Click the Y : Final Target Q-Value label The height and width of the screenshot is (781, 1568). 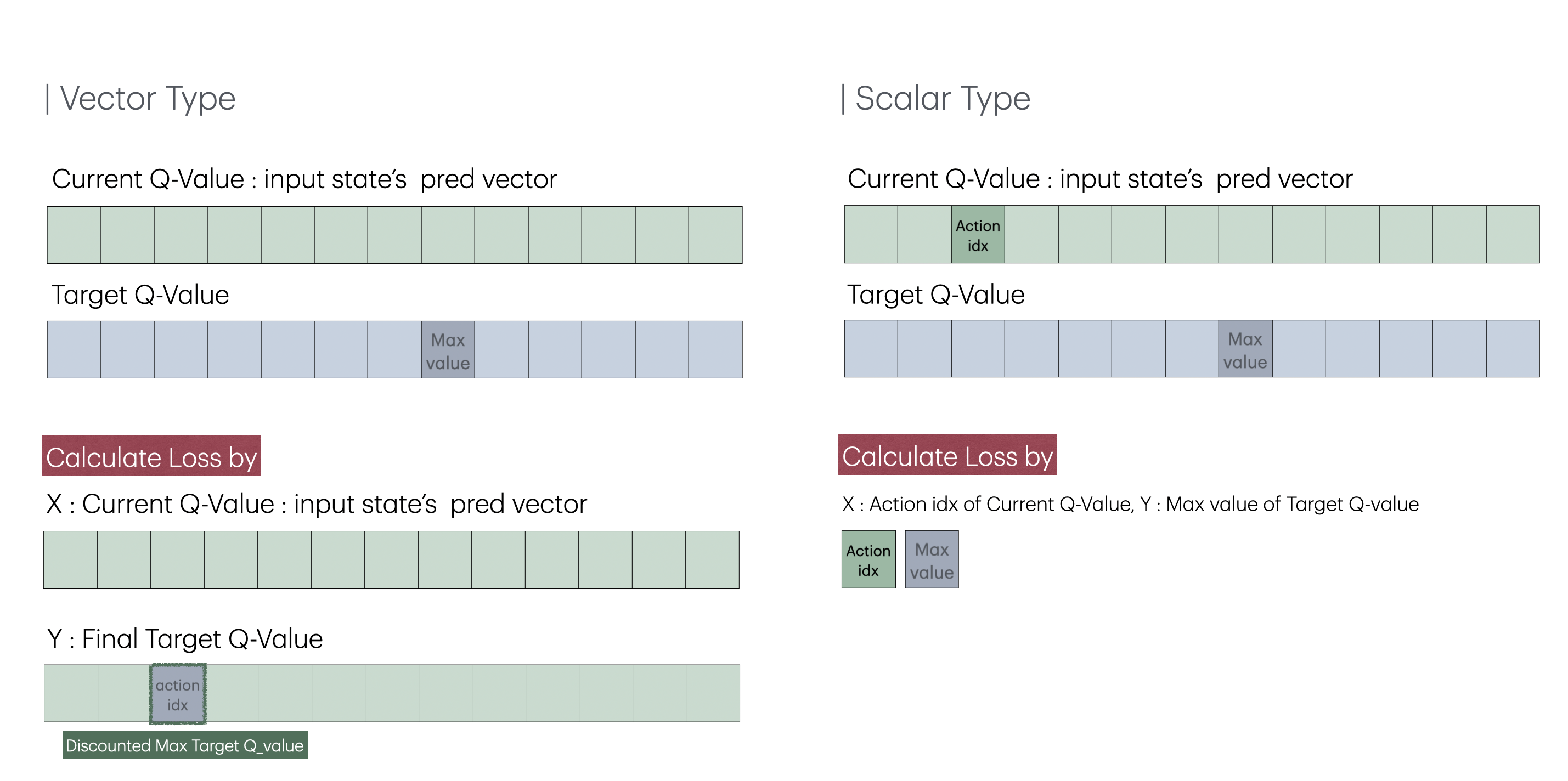(185, 639)
